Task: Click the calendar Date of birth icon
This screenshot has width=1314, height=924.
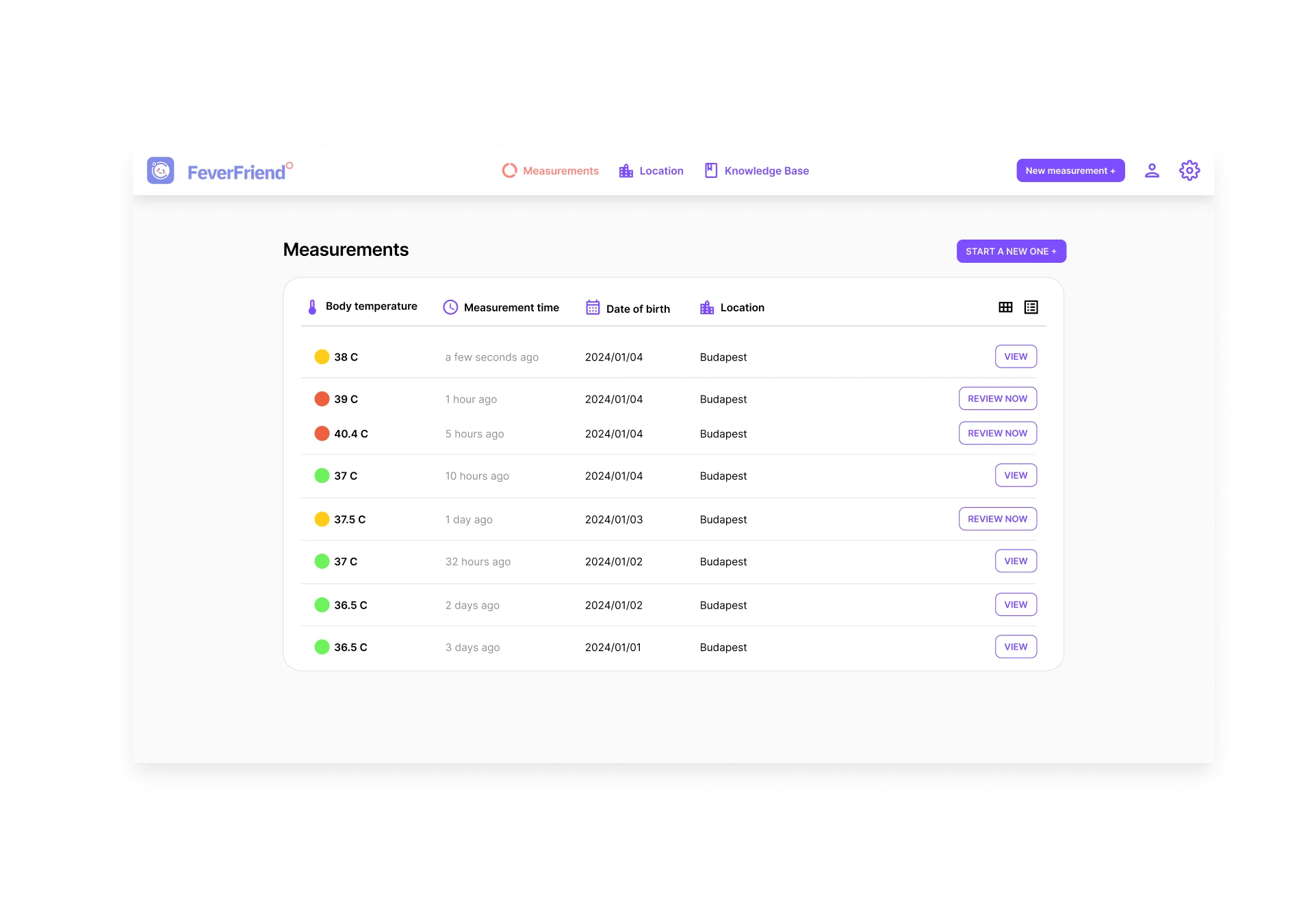Action: 593,308
